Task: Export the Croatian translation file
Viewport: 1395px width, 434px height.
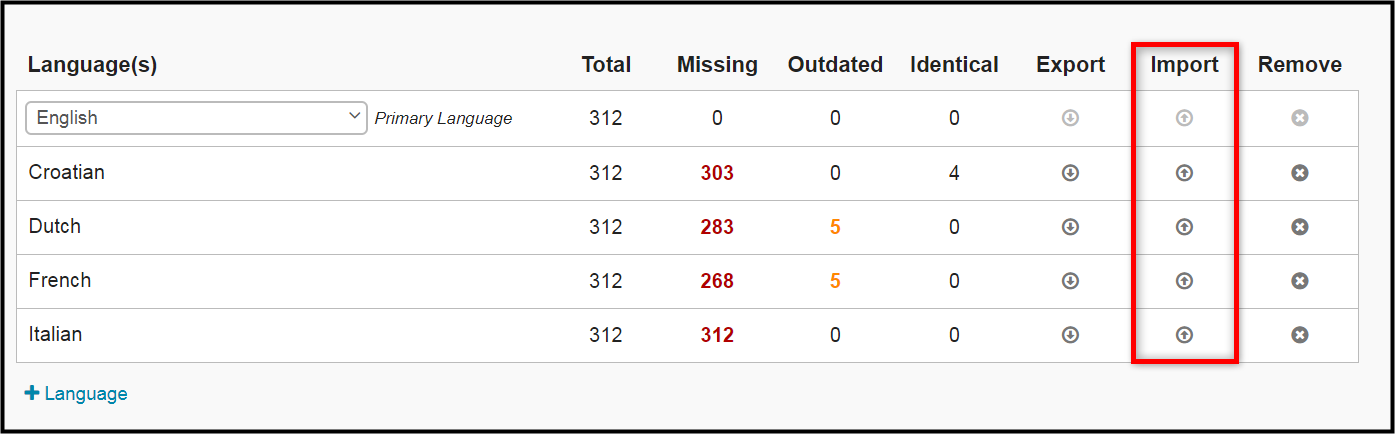Action: (x=1070, y=173)
